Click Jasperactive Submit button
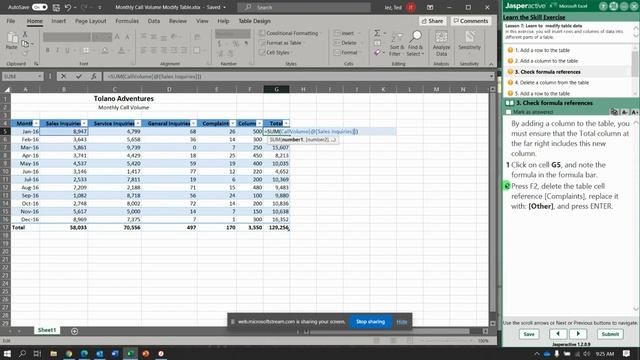The width and height of the screenshot is (640, 360). click(610, 334)
